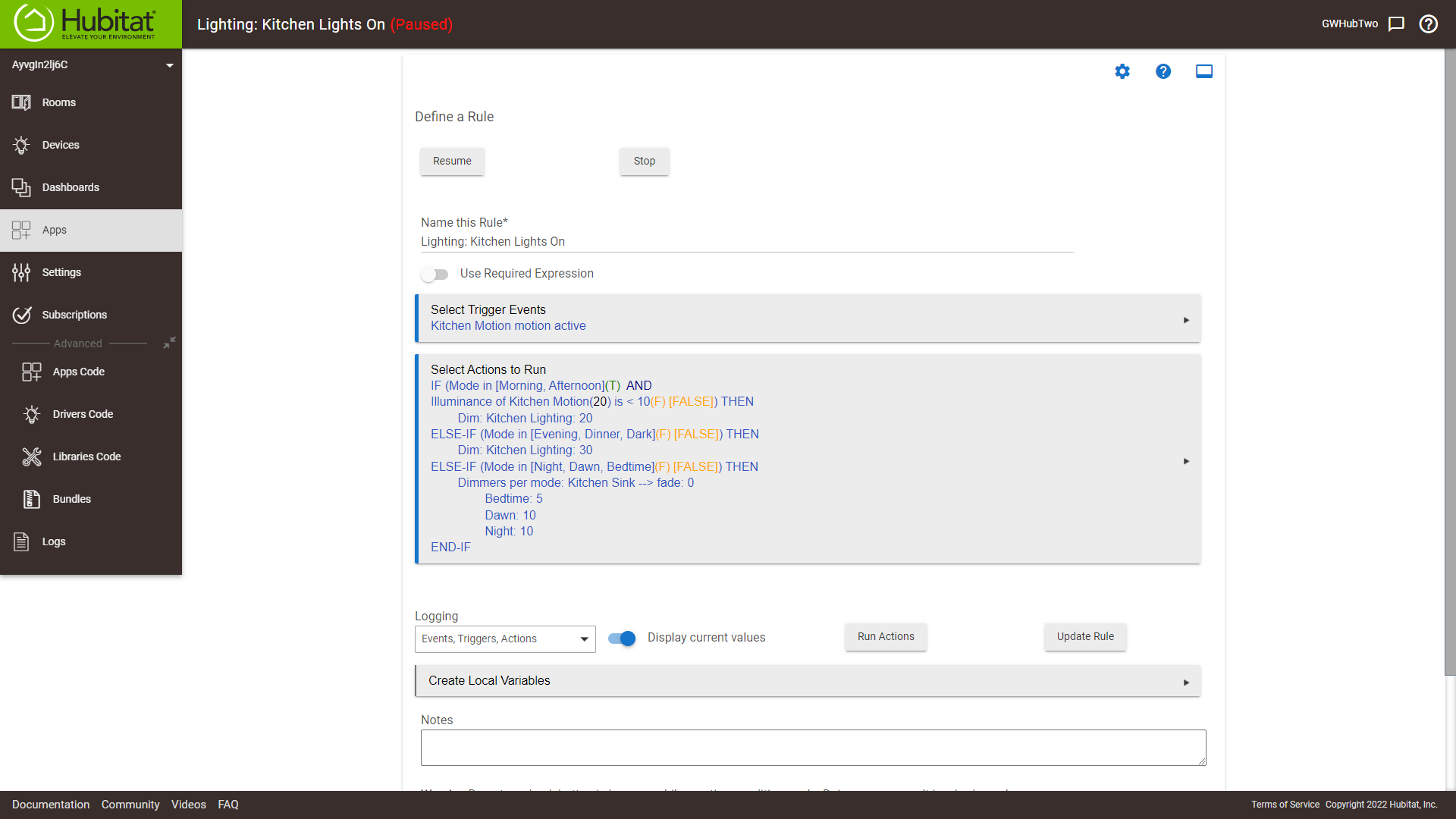Open the settings gear icon
The width and height of the screenshot is (1456, 819).
(1122, 71)
